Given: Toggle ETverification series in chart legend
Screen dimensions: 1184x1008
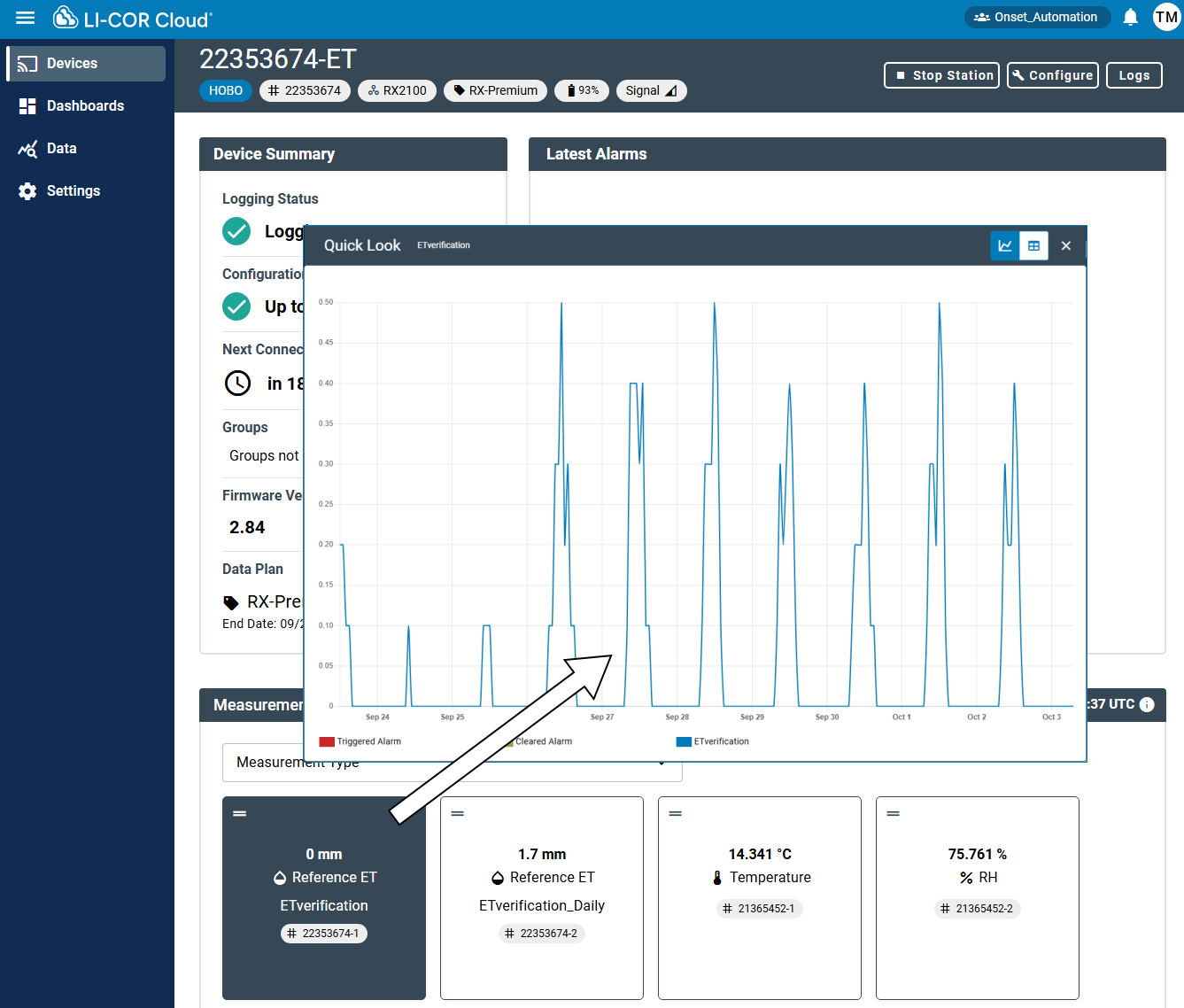Looking at the screenshot, I should pyautogui.click(x=713, y=741).
